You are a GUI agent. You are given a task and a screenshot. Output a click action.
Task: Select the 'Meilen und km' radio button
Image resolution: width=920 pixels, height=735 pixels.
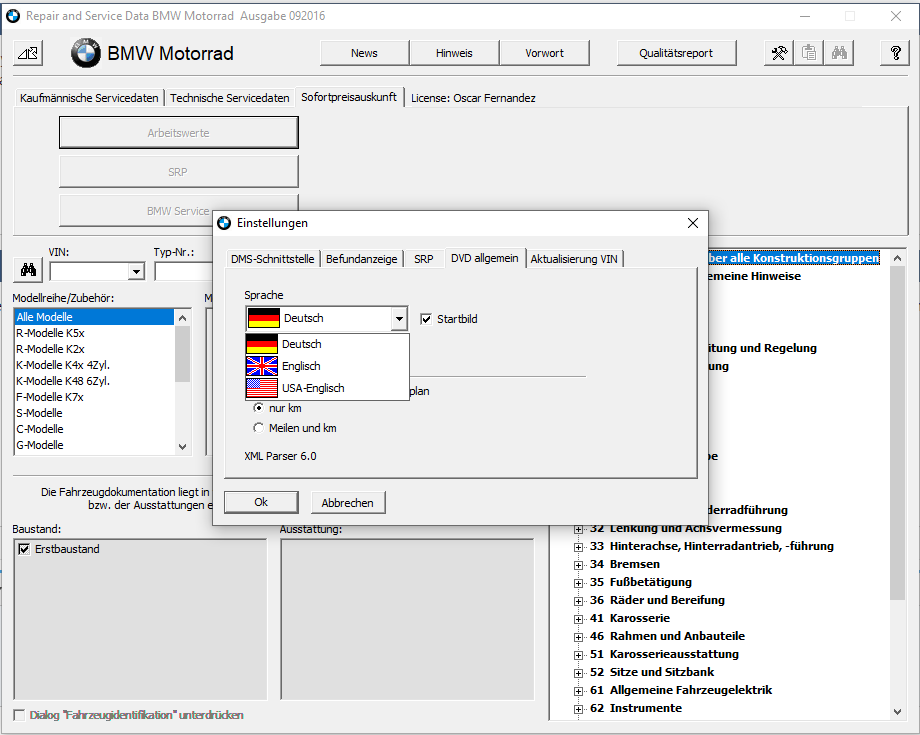pyautogui.click(x=259, y=428)
